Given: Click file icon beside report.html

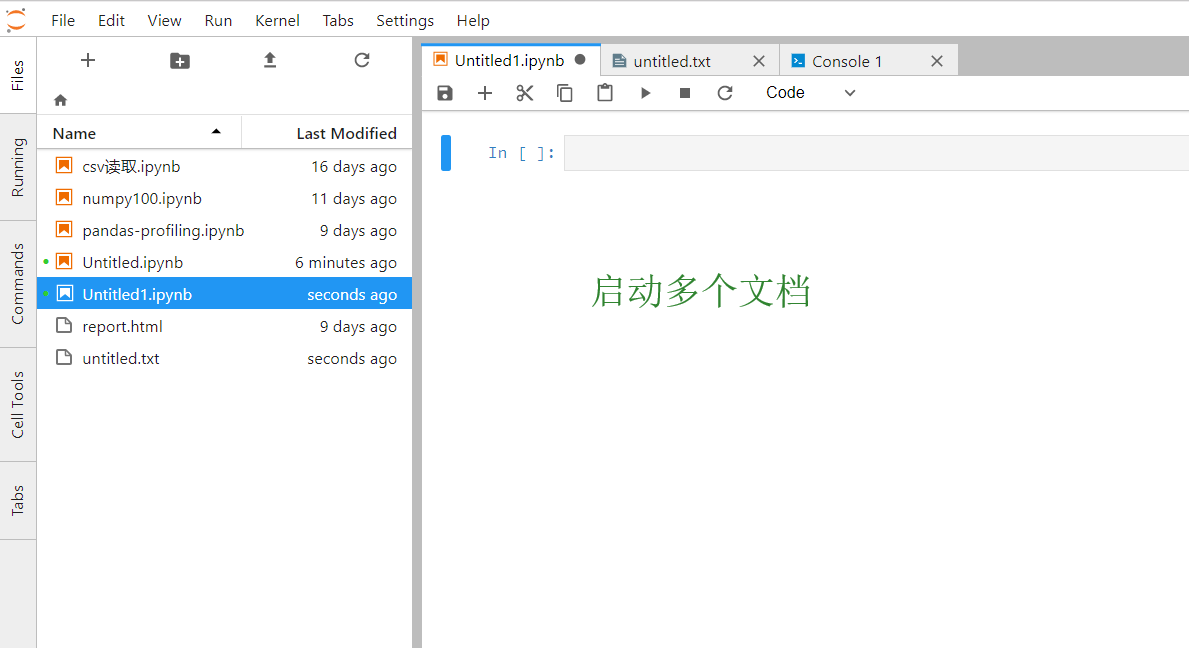Looking at the screenshot, I should [x=64, y=326].
